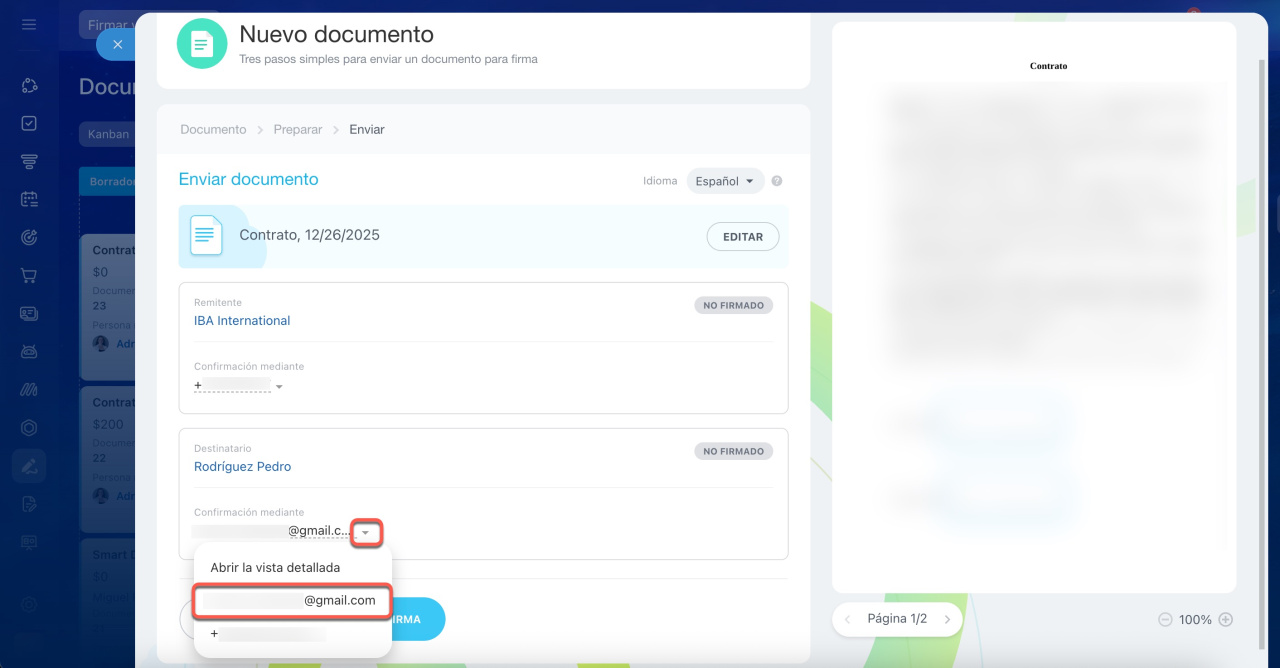Open the tasks checkmark sidebar icon

(29, 123)
